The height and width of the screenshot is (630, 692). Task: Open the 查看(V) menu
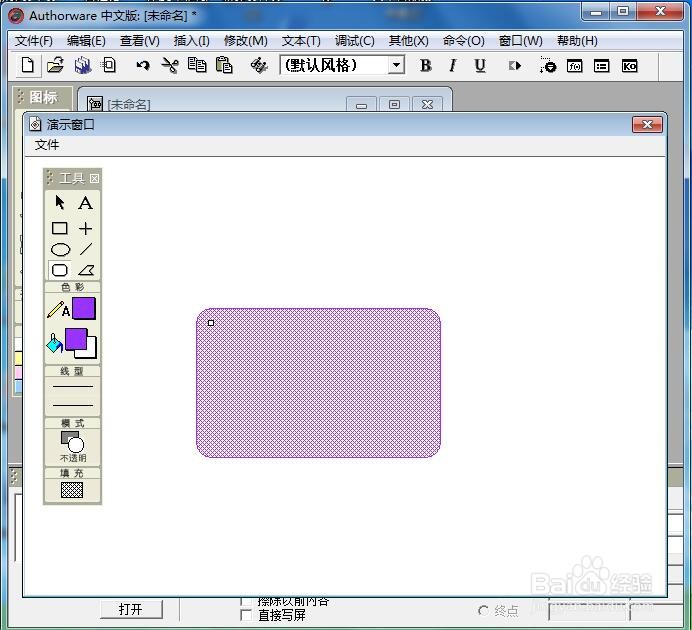(139, 41)
